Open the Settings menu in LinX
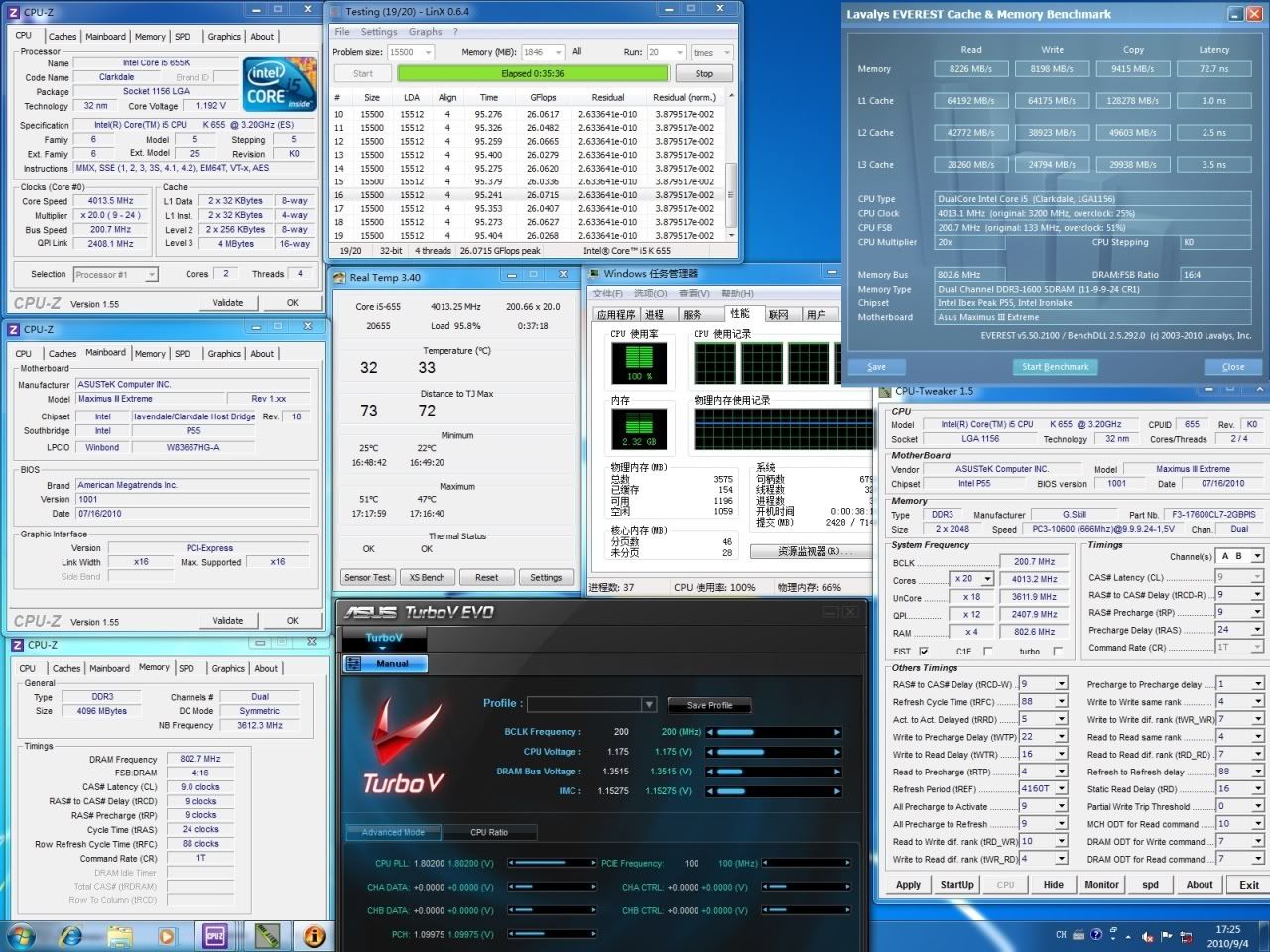Screen dimensions: 1270x952 (x=379, y=32)
